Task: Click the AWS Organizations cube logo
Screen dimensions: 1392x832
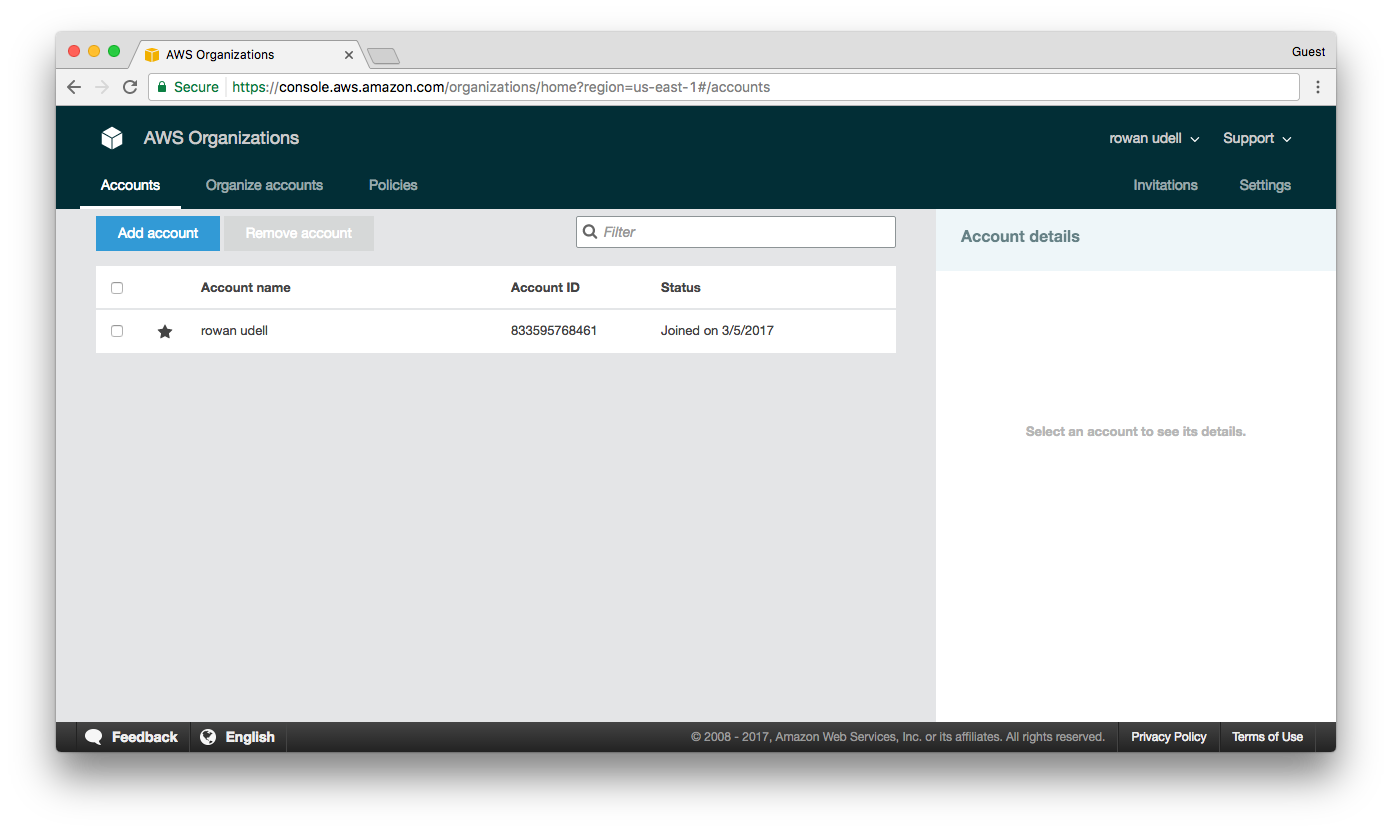Action: (x=112, y=138)
